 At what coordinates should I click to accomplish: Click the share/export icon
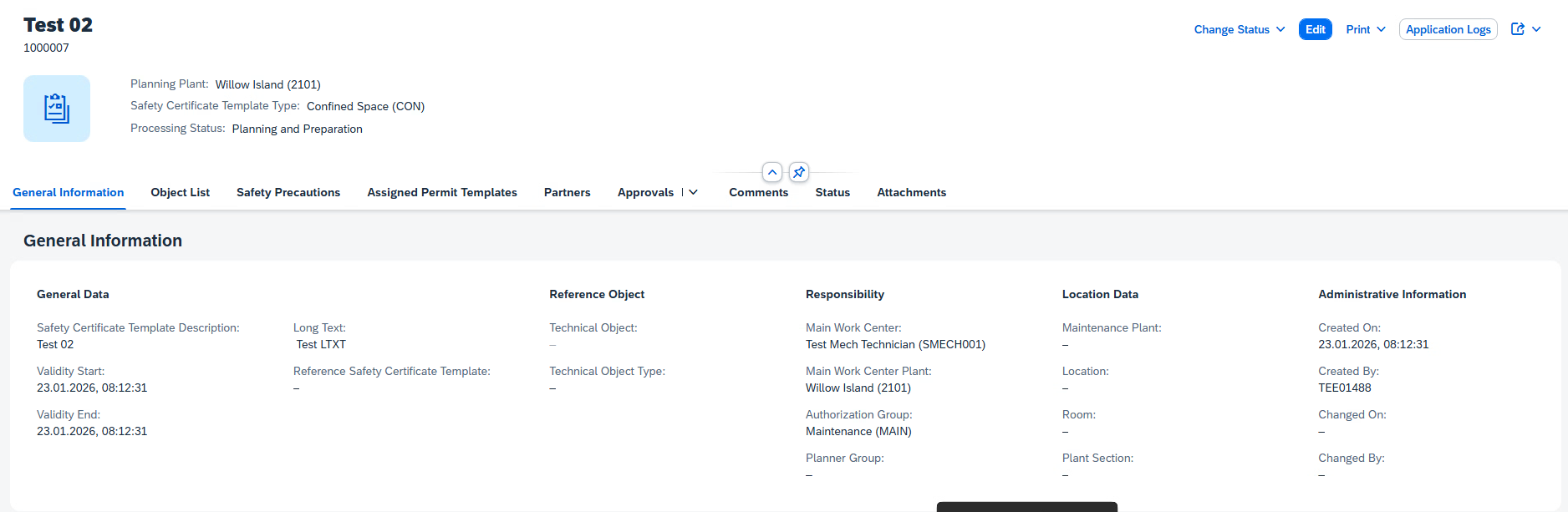pos(1518,29)
